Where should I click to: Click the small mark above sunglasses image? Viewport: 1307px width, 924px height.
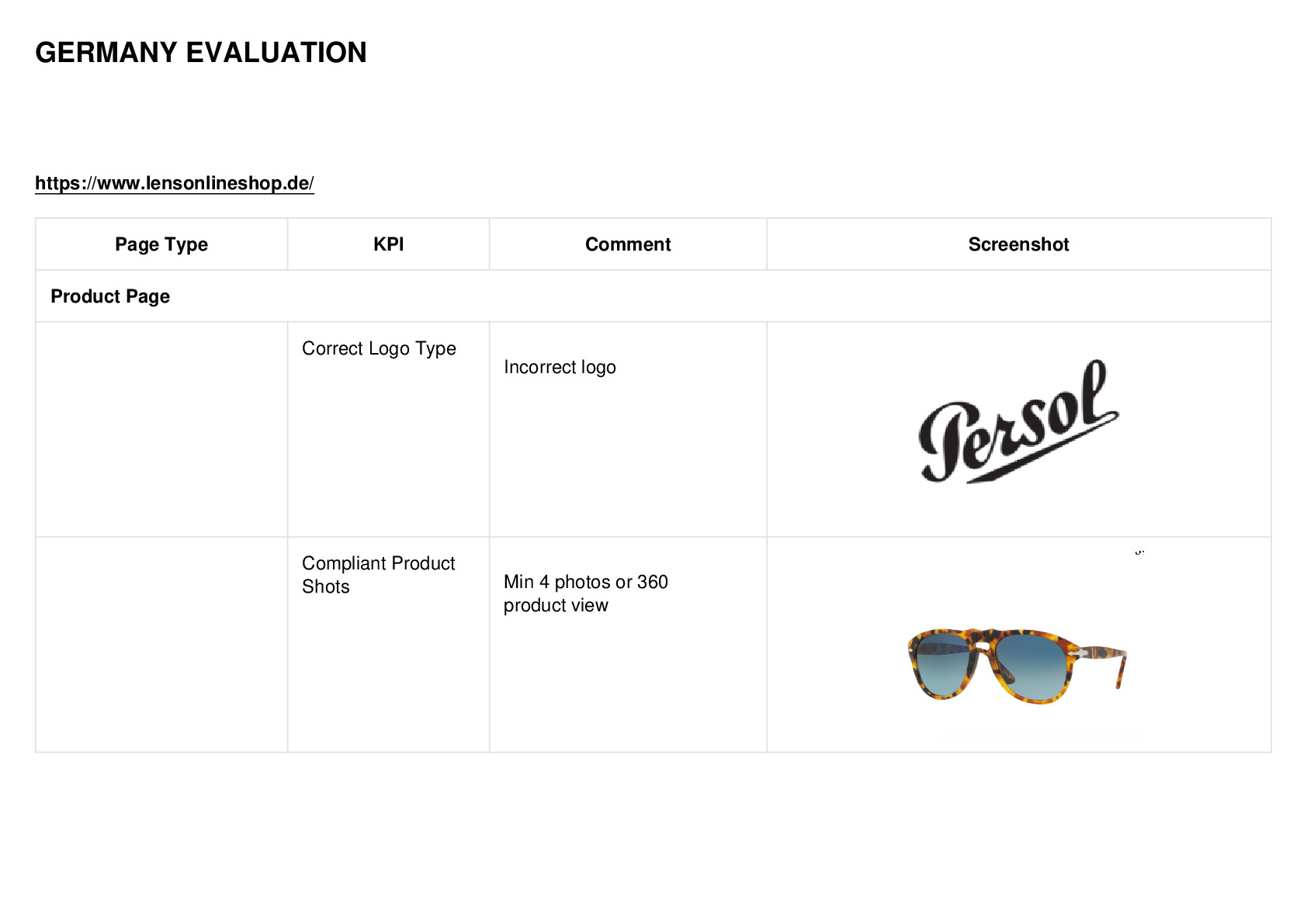point(1139,552)
